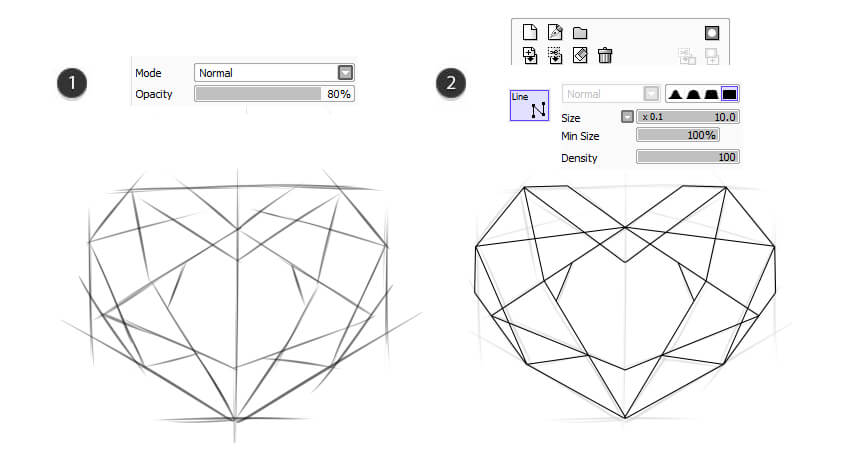Viewport: 850px width, 454px height.
Task: Adjust the Opacity 80% slider
Action: click(x=274, y=94)
